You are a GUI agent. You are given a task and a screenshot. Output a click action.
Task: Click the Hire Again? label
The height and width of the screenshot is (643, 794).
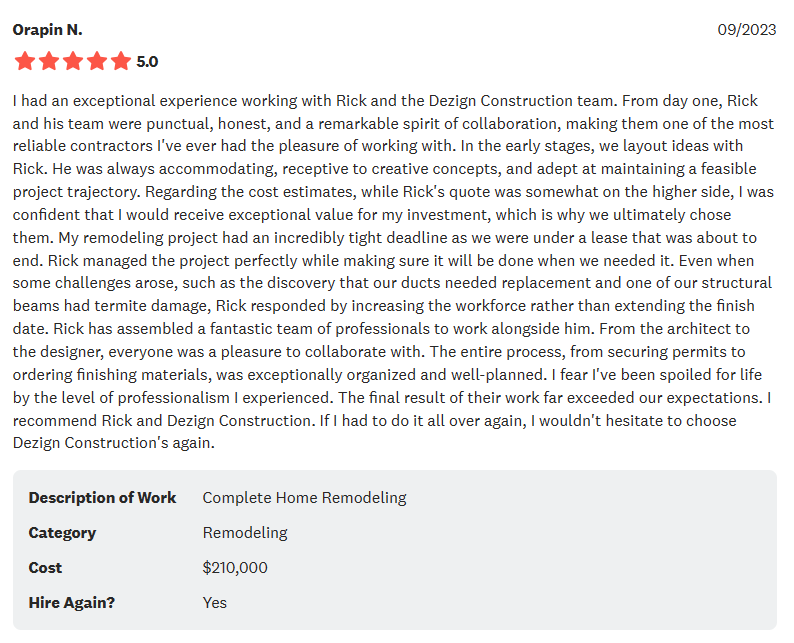(71, 603)
